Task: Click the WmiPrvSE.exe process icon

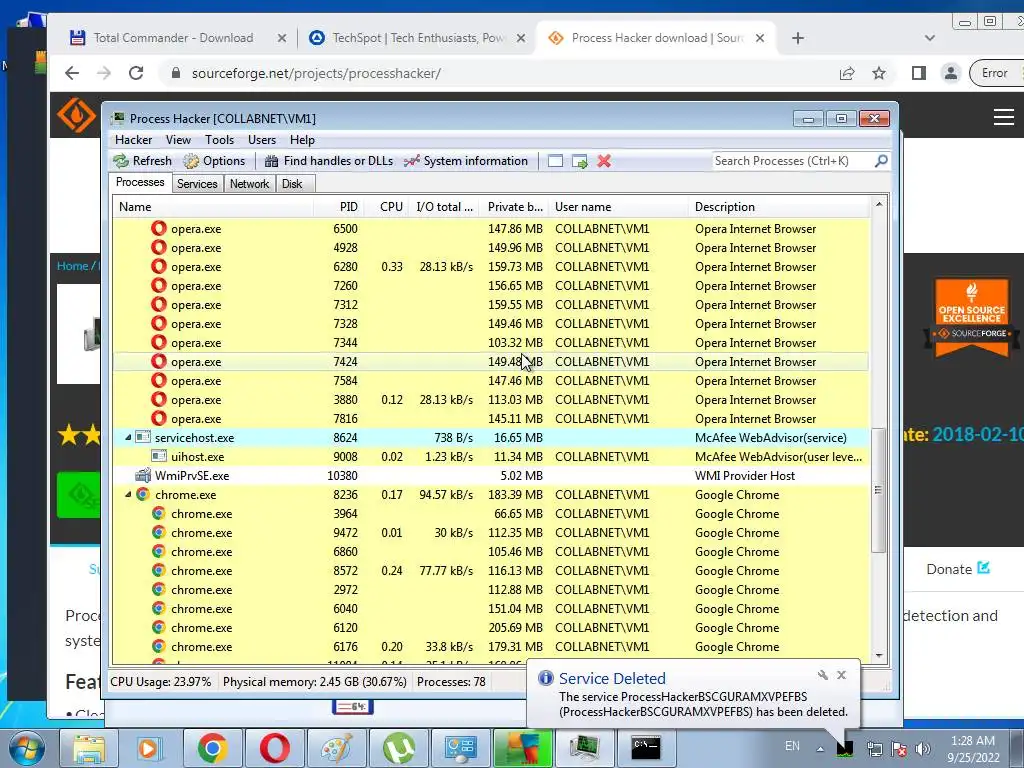Action: [x=143, y=475]
